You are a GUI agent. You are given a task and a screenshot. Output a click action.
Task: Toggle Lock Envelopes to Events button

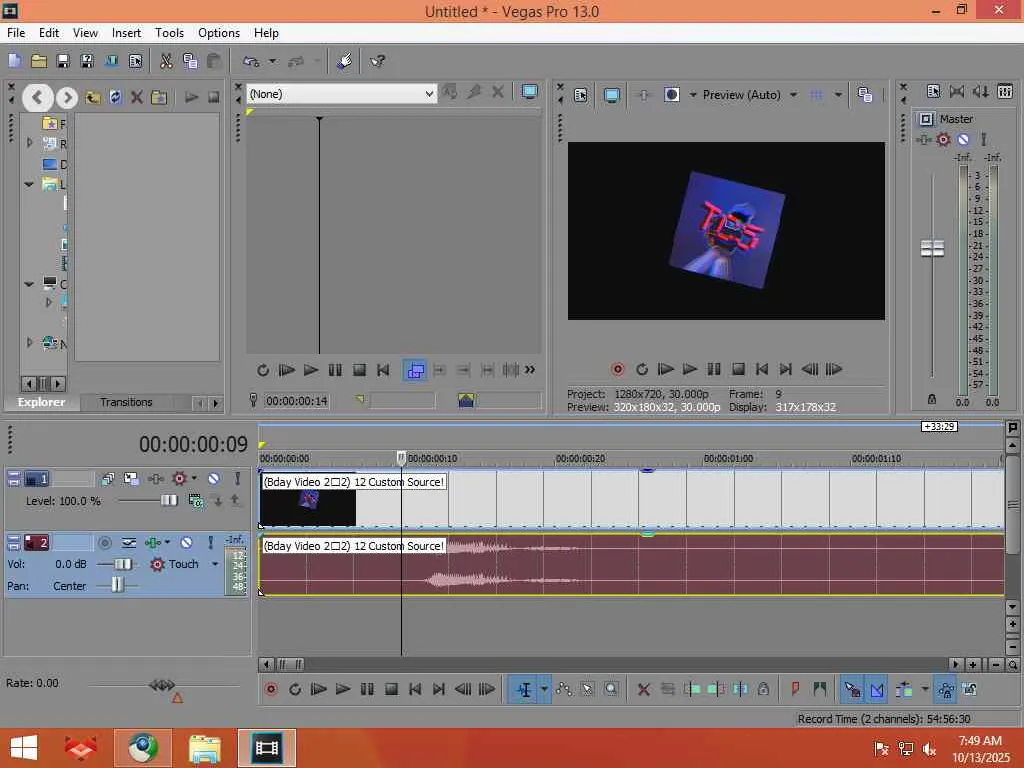pyautogui.click(x=946, y=690)
